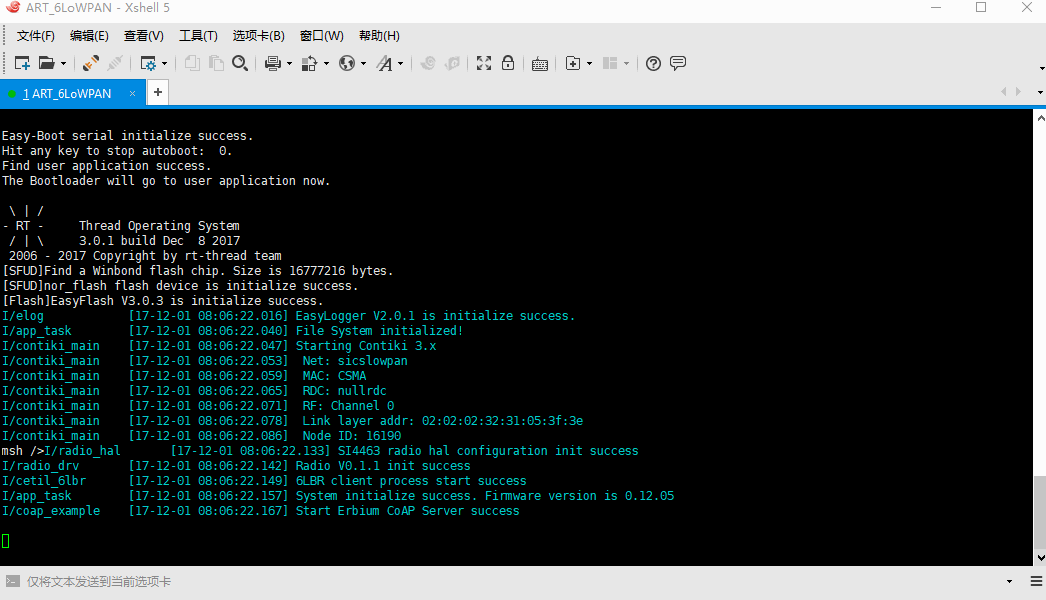
Task: Click the Copy icon in toolbar
Action: click(192, 63)
